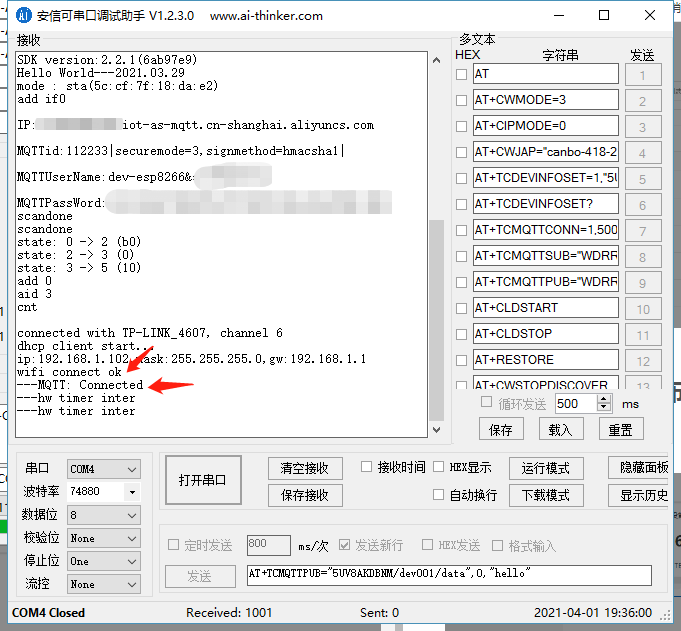Close the serial debugger window

(650, 16)
